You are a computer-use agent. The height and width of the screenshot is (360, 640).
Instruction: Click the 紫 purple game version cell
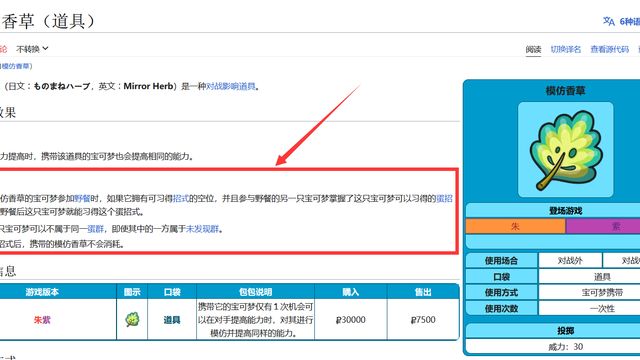click(603, 226)
